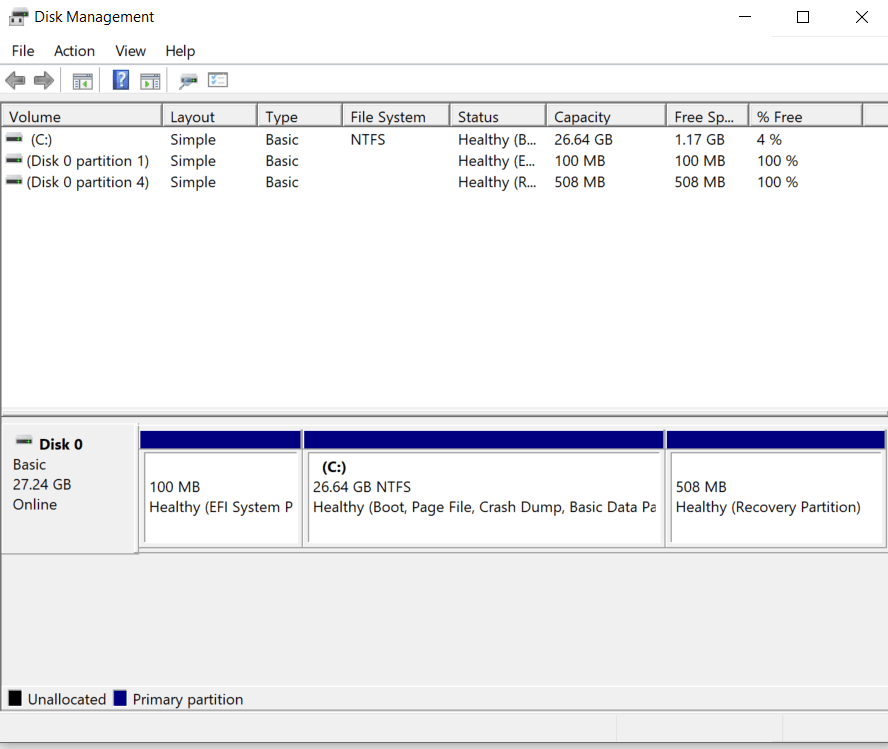
Task: Click the disk-and-key toolbar icon
Action: pos(188,81)
